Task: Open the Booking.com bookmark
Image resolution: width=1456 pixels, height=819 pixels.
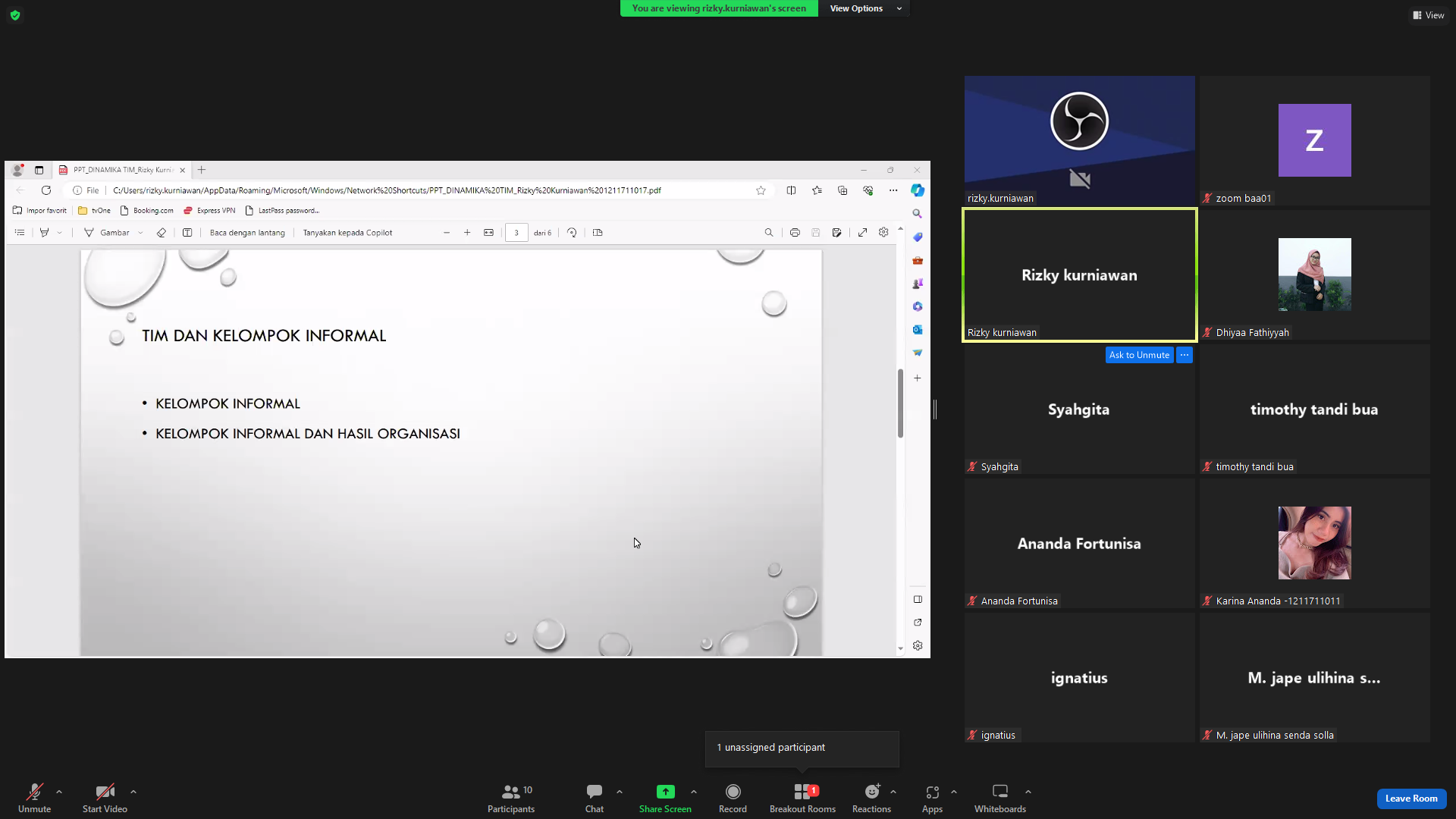Action: (147, 211)
